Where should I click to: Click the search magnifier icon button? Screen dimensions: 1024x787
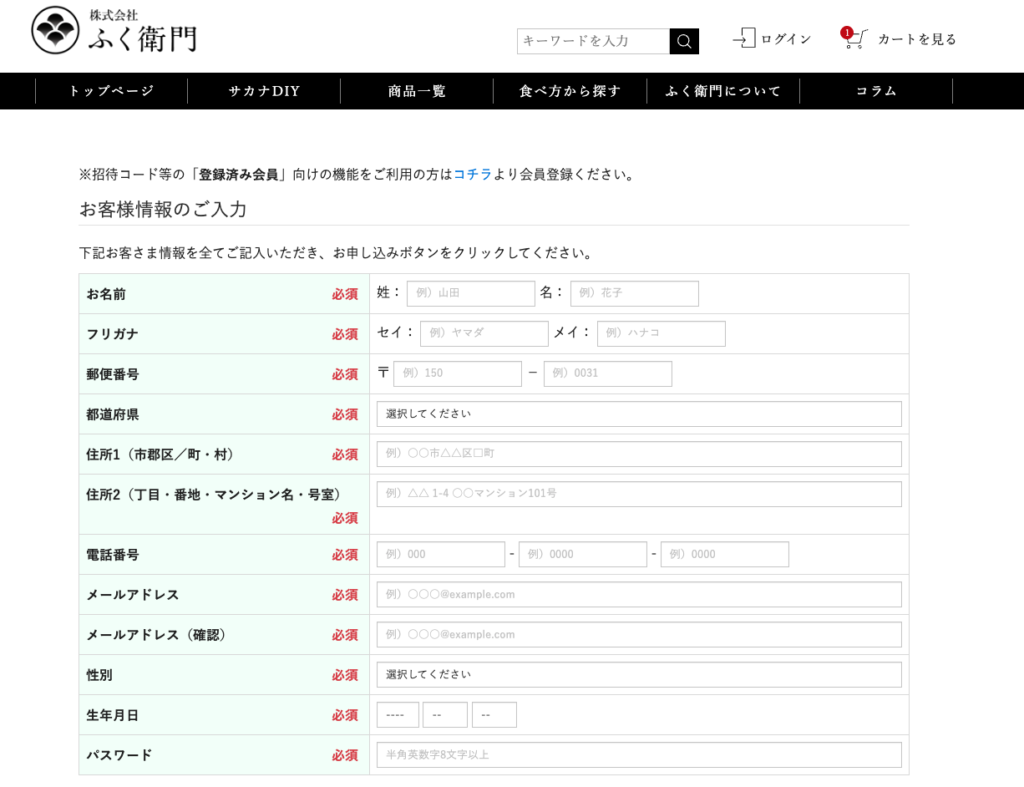coord(684,41)
